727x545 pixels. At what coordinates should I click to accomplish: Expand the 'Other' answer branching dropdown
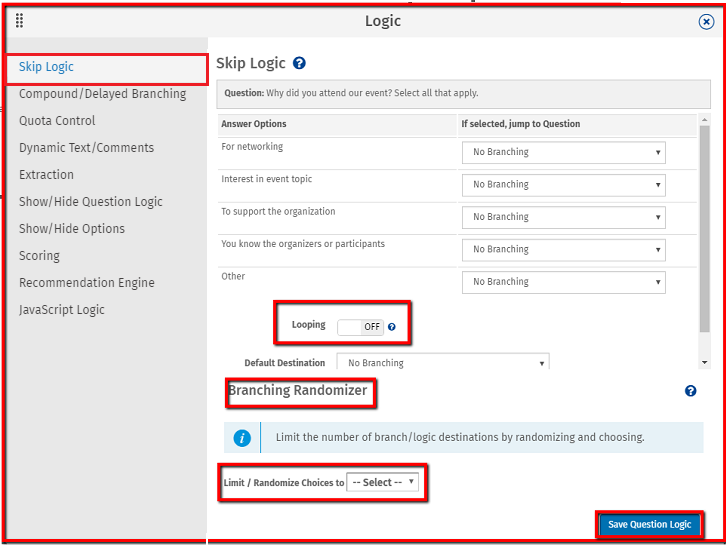pyautogui.click(x=563, y=282)
